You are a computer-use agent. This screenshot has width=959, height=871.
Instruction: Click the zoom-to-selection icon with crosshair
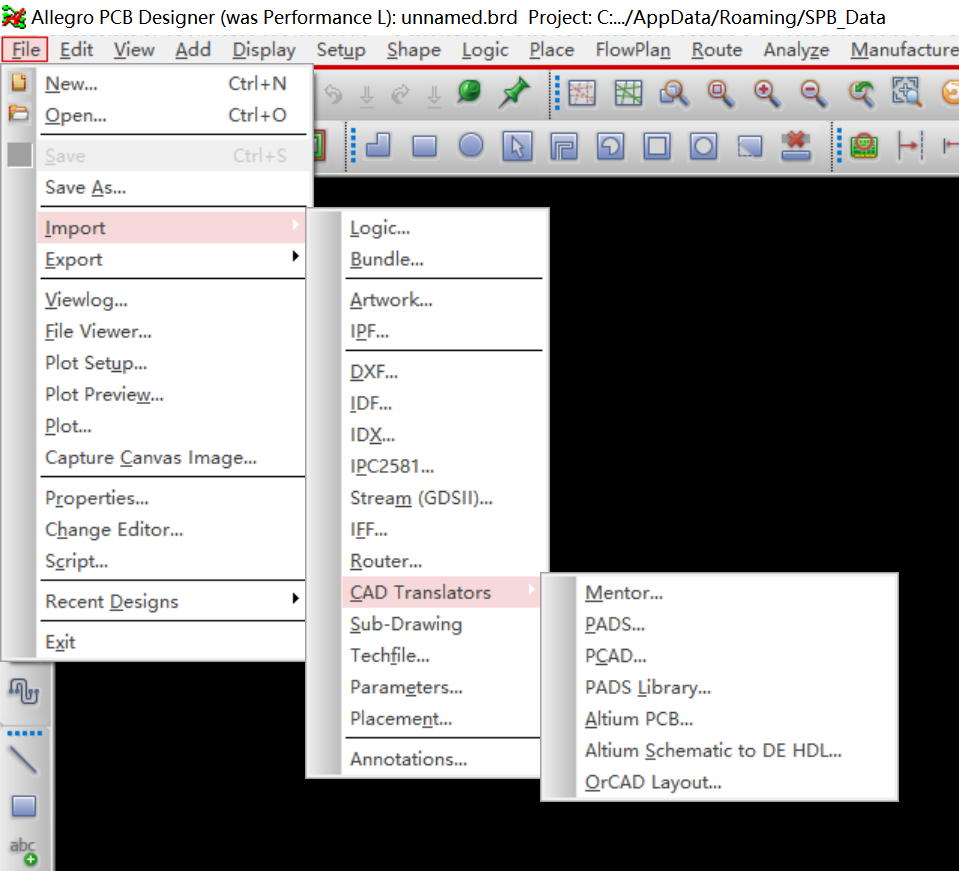tap(906, 92)
